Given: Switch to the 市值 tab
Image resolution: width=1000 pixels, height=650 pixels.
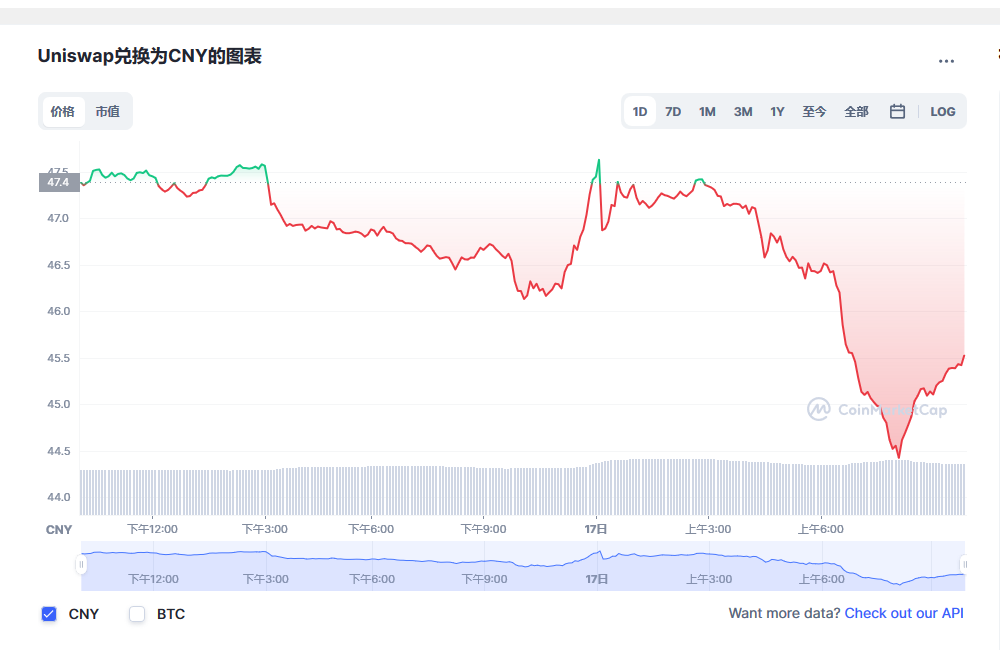Looking at the screenshot, I should (108, 112).
